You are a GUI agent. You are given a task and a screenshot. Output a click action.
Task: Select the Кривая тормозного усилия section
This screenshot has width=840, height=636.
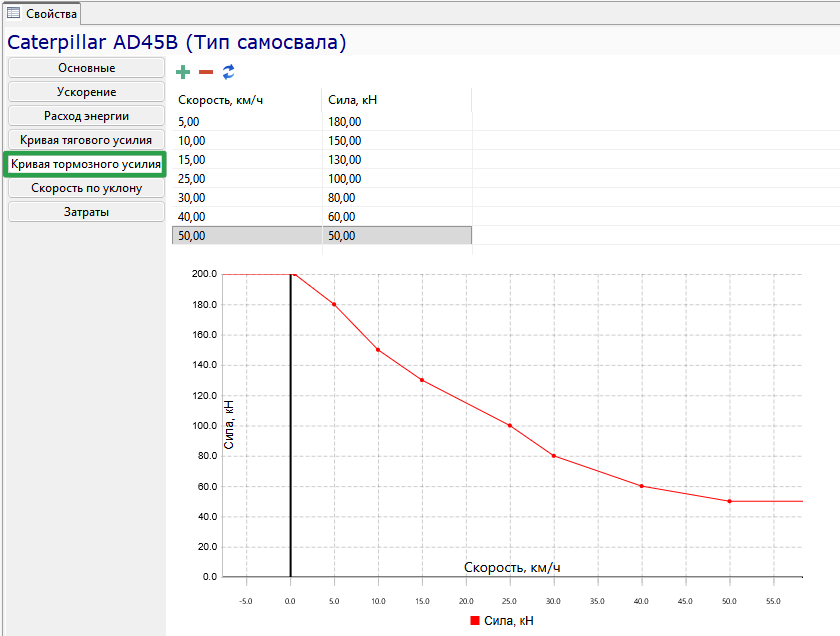coord(85,164)
